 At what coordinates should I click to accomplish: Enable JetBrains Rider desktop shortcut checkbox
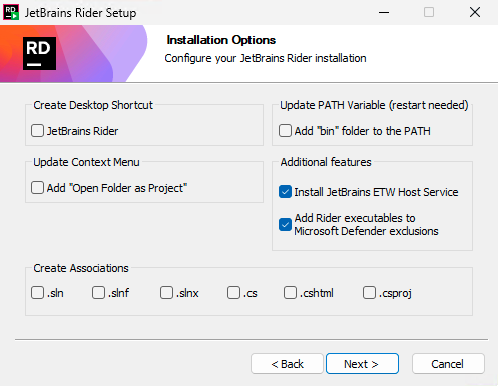[37, 131]
